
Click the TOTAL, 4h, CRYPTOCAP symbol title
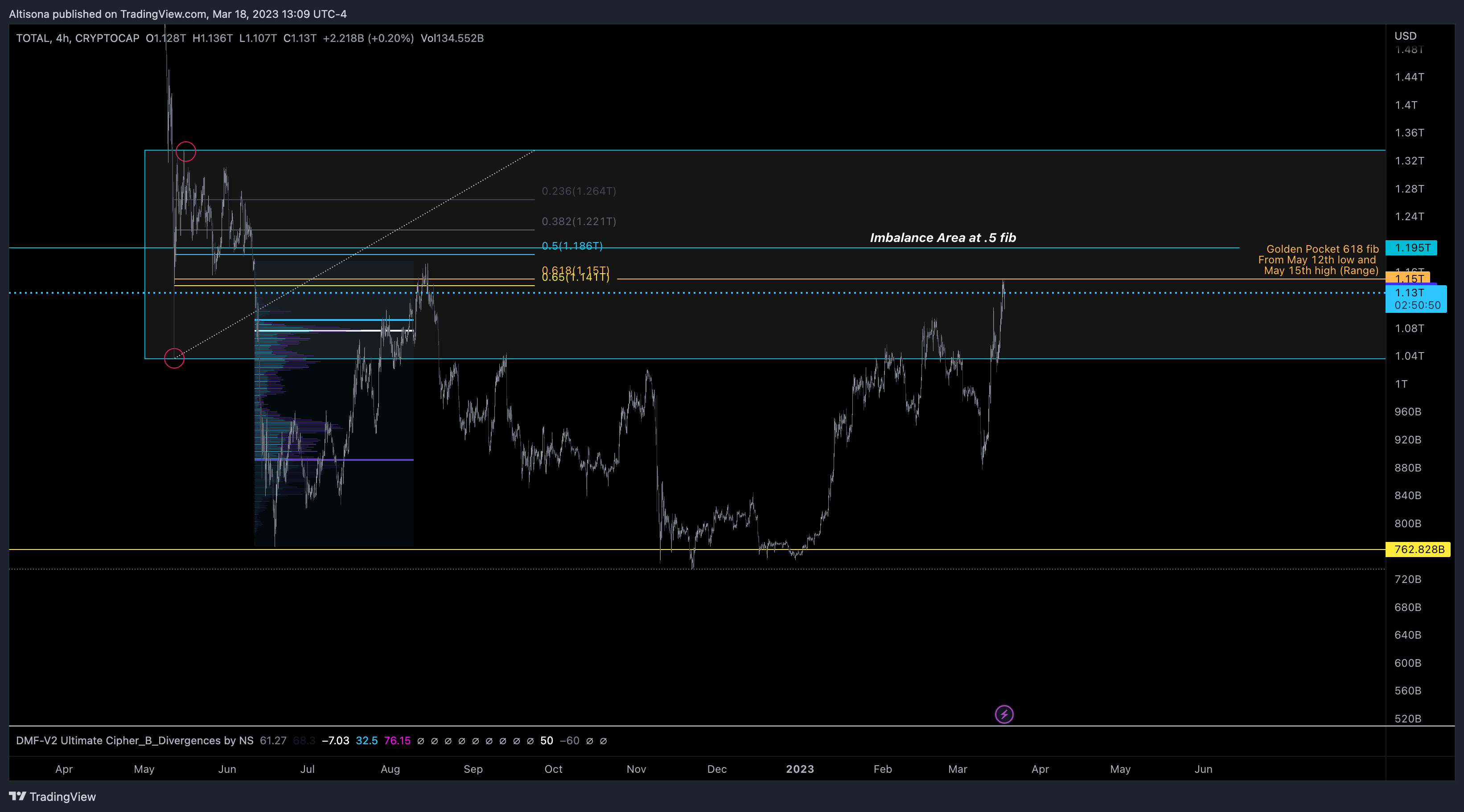pyautogui.click(x=78, y=38)
